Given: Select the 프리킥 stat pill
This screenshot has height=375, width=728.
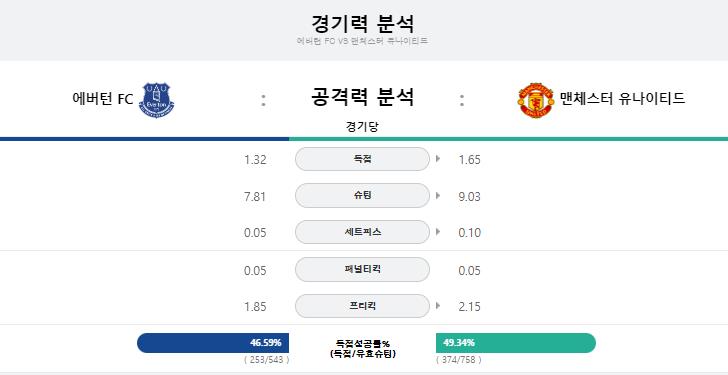Looking at the screenshot, I should pos(362,306).
